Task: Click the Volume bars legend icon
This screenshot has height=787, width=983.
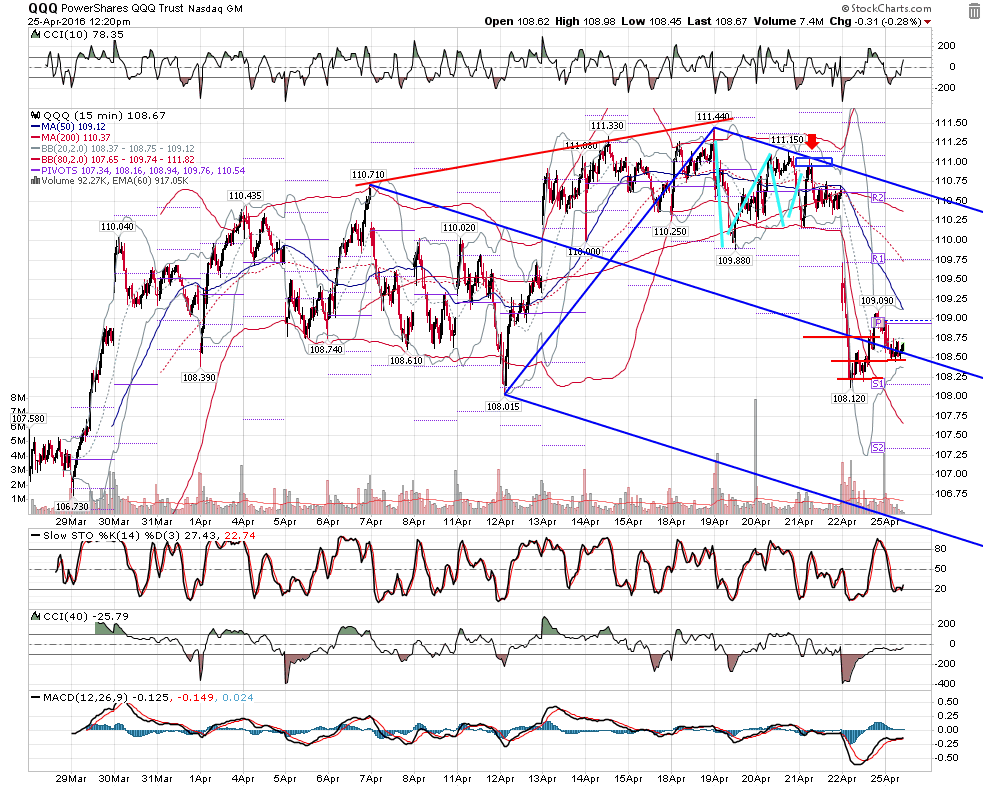Action: coord(36,181)
